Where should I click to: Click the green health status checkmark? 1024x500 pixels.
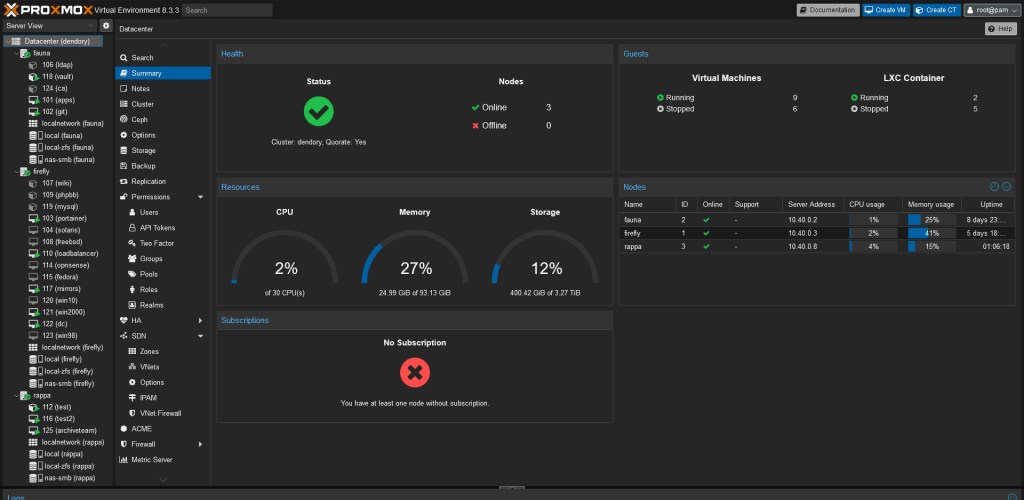(319, 112)
